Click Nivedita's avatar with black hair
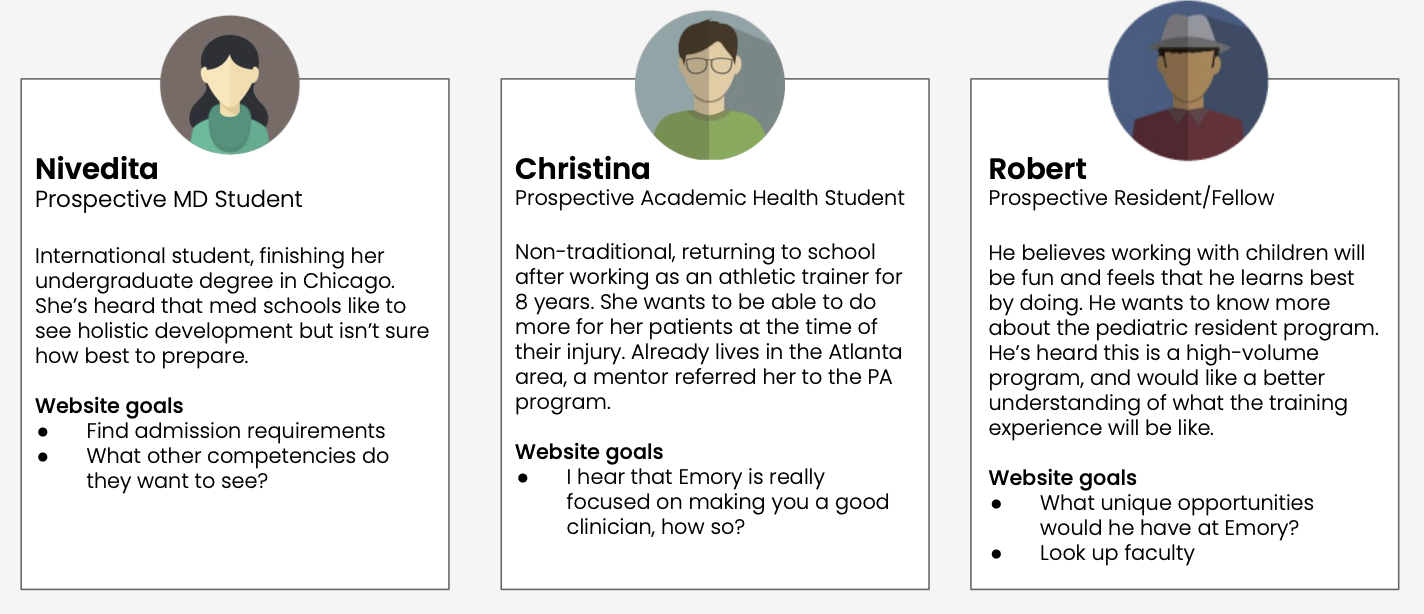This screenshot has width=1424, height=614. (x=229, y=85)
